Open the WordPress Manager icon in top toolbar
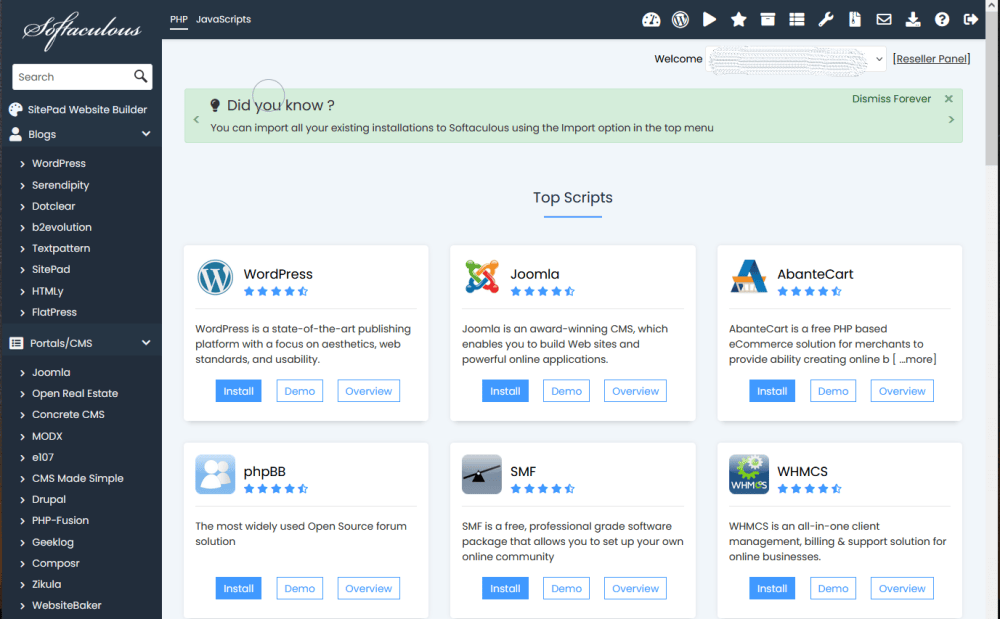Image resolution: width=1000 pixels, height=619 pixels. click(x=680, y=19)
